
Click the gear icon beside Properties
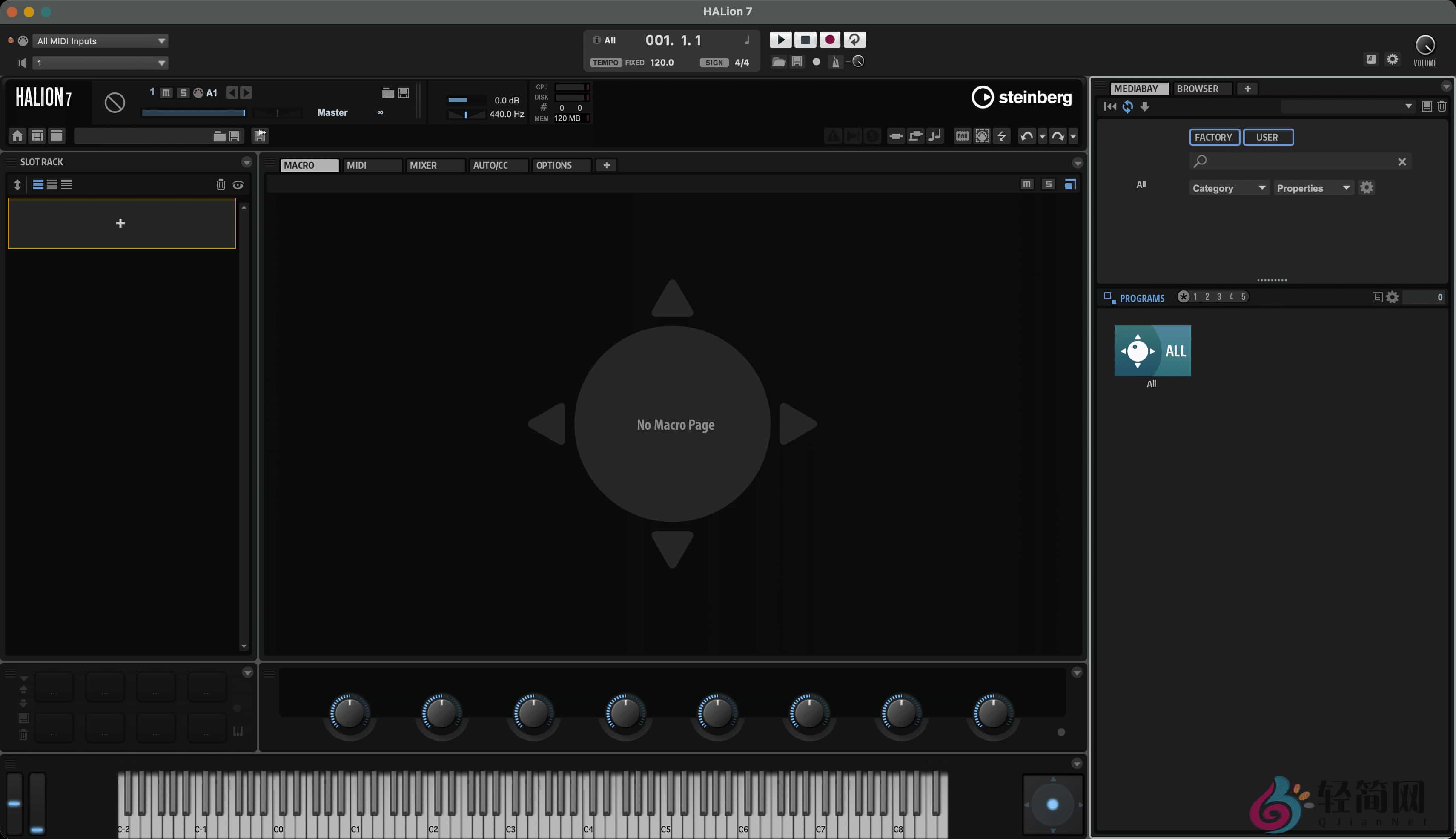[x=1366, y=187]
